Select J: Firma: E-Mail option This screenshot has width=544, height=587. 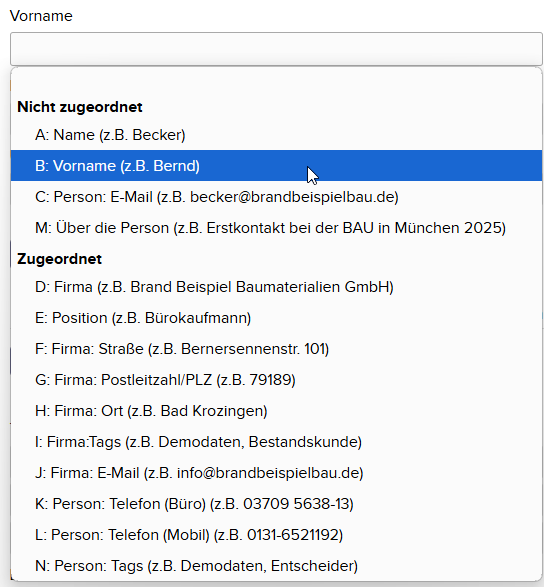pos(276,473)
